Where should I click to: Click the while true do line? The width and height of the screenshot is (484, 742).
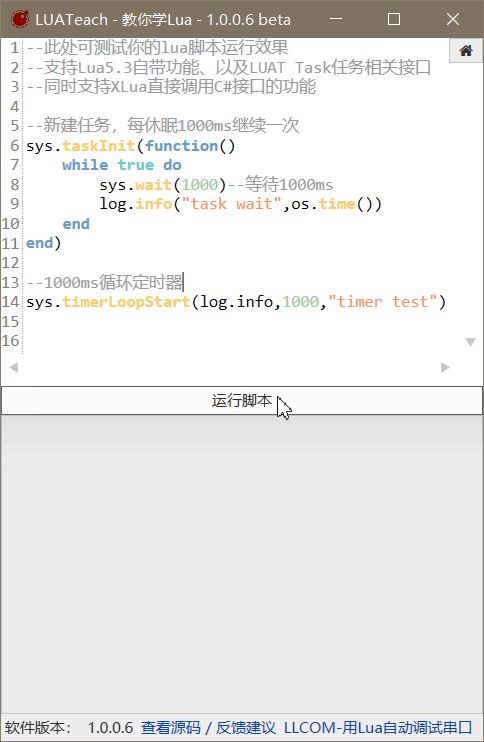(122, 165)
